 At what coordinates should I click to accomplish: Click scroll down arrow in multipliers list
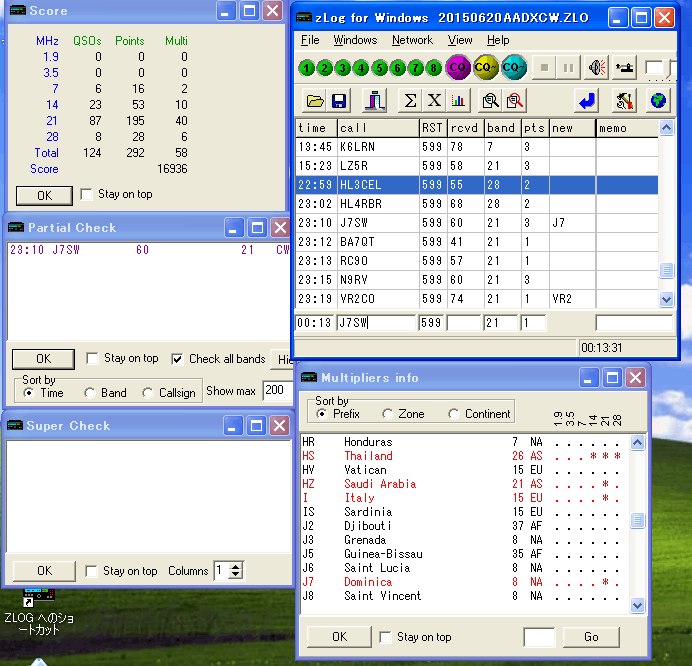coord(637,605)
